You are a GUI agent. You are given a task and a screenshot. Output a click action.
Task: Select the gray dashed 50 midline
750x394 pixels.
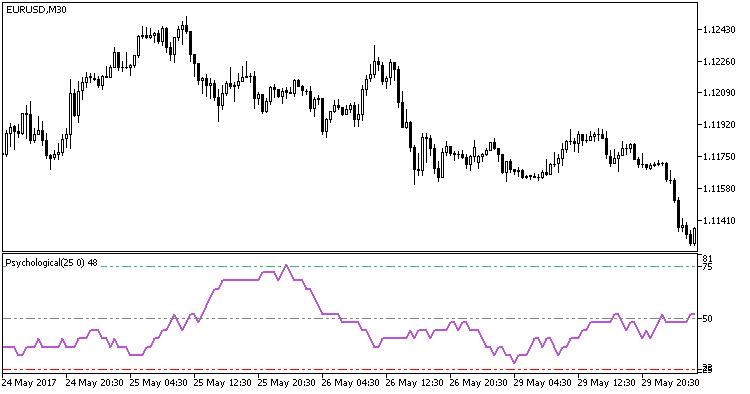tap(350, 318)
